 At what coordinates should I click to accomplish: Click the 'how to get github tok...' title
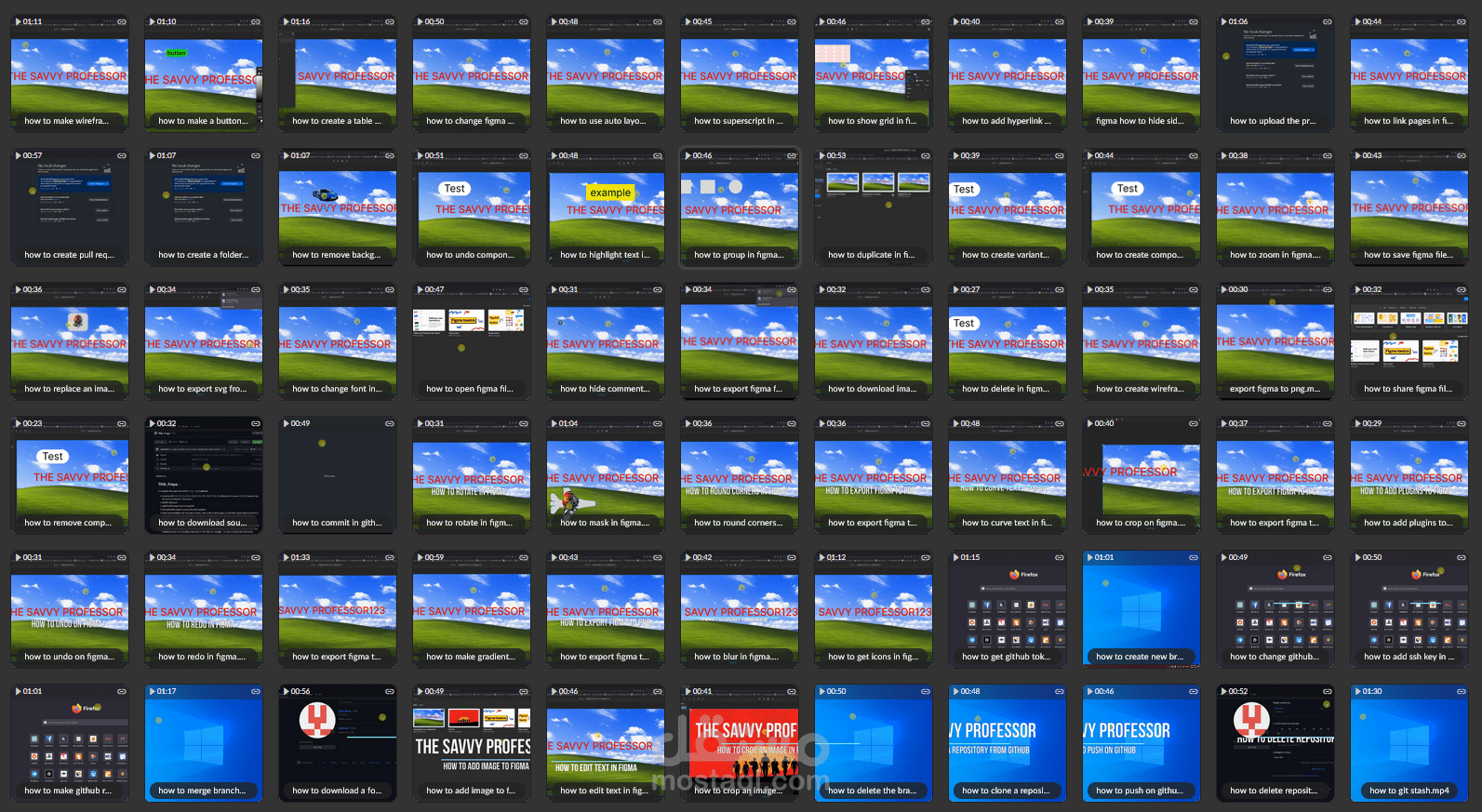(1006, 657)
